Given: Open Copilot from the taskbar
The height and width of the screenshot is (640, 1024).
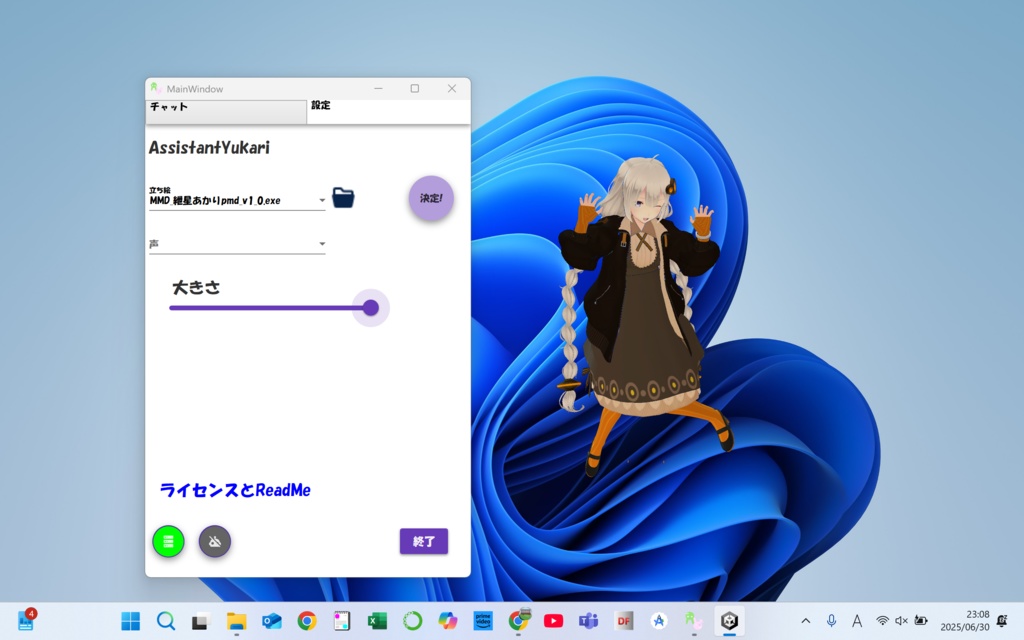Looking at the screenshot, I should point(448,621).
